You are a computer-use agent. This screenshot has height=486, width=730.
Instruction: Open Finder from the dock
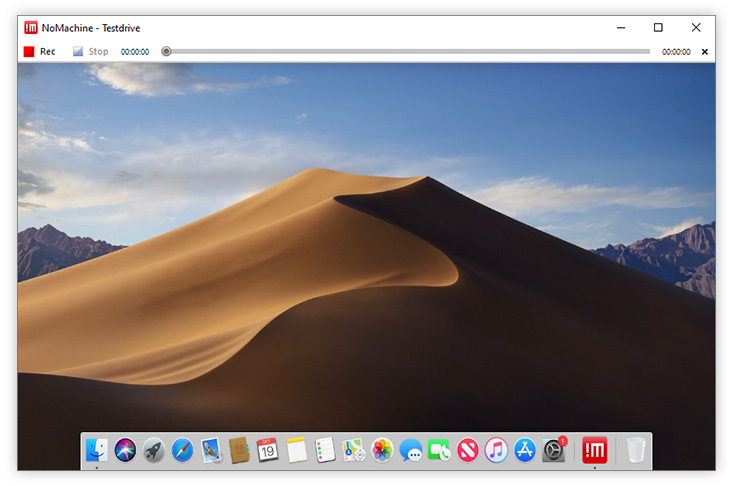97,450
